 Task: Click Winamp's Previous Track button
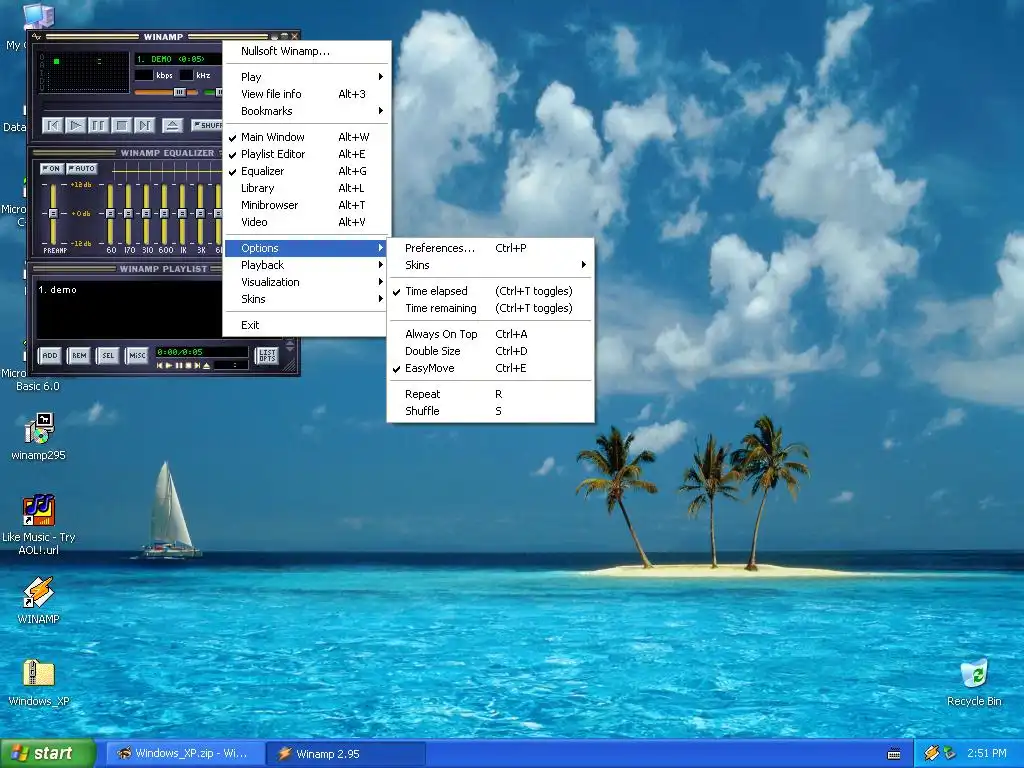click(x=53, y=125)
